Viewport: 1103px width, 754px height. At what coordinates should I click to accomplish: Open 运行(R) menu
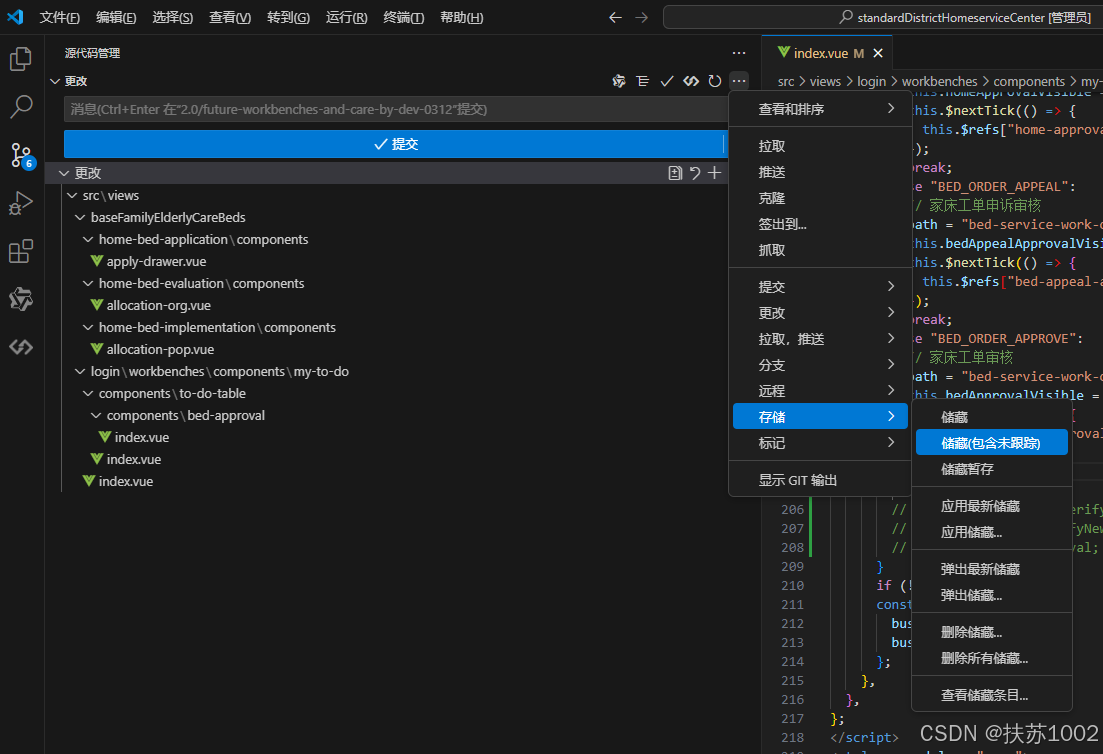click(347, 18)
